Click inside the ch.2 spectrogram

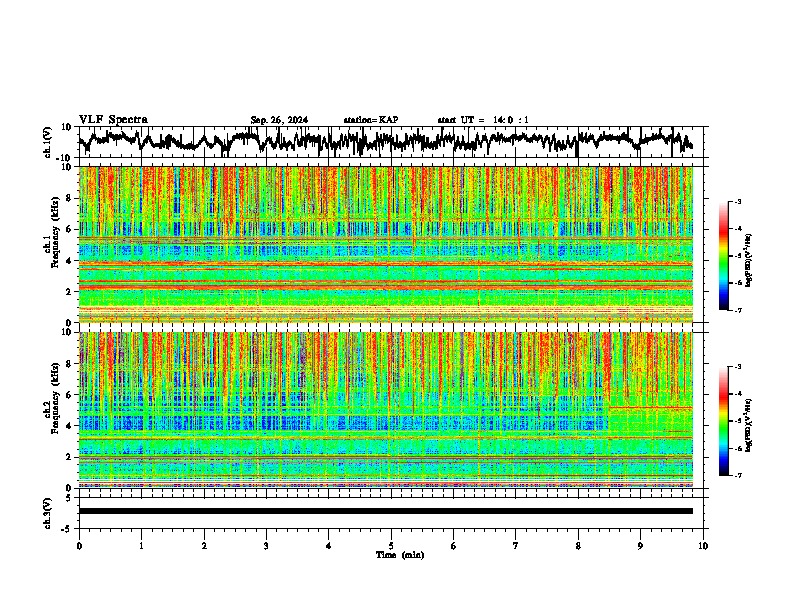386,410
